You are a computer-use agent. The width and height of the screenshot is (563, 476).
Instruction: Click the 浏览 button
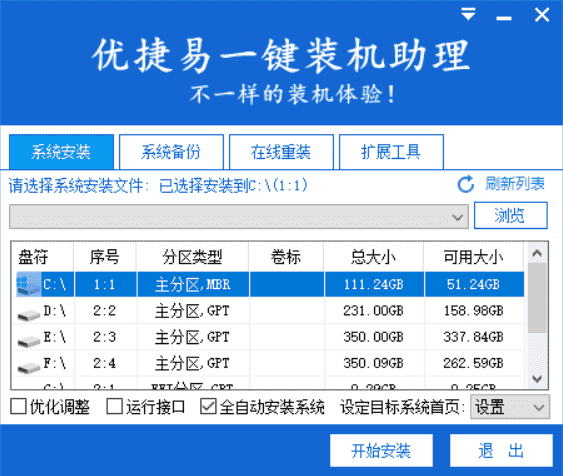(x=511, y=215)
